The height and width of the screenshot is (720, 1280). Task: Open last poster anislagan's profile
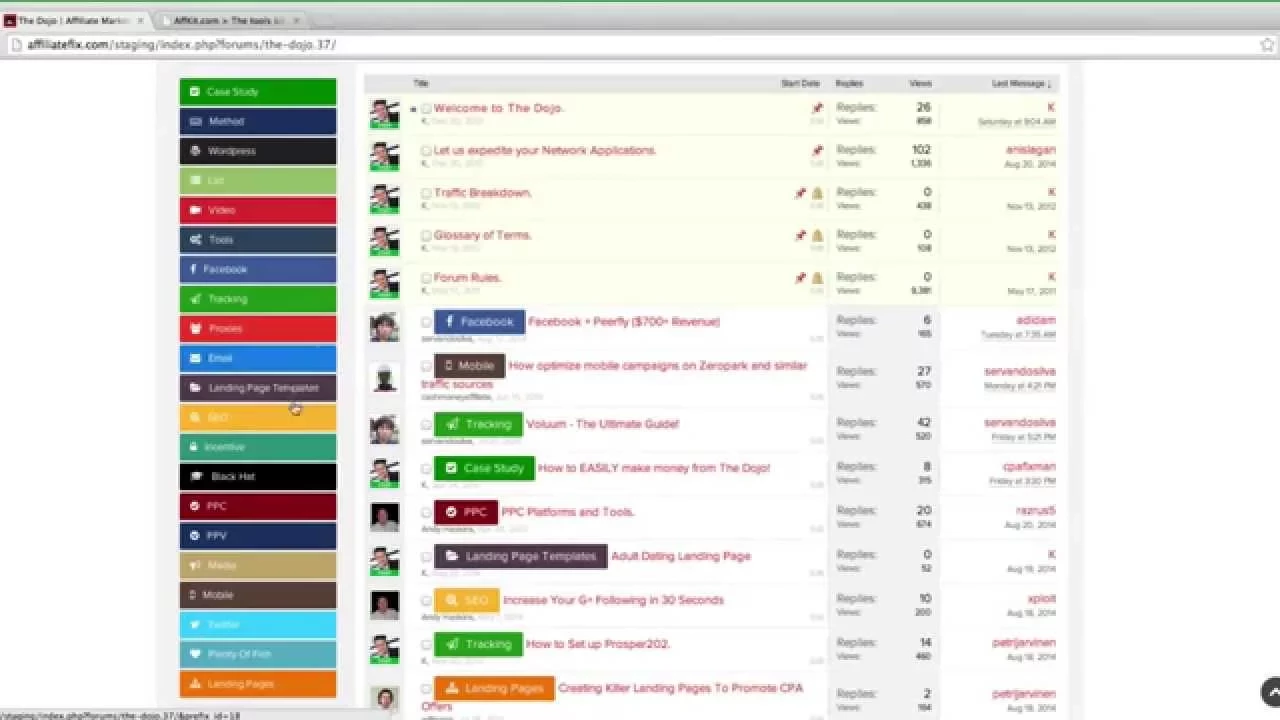pos(1030,150)
